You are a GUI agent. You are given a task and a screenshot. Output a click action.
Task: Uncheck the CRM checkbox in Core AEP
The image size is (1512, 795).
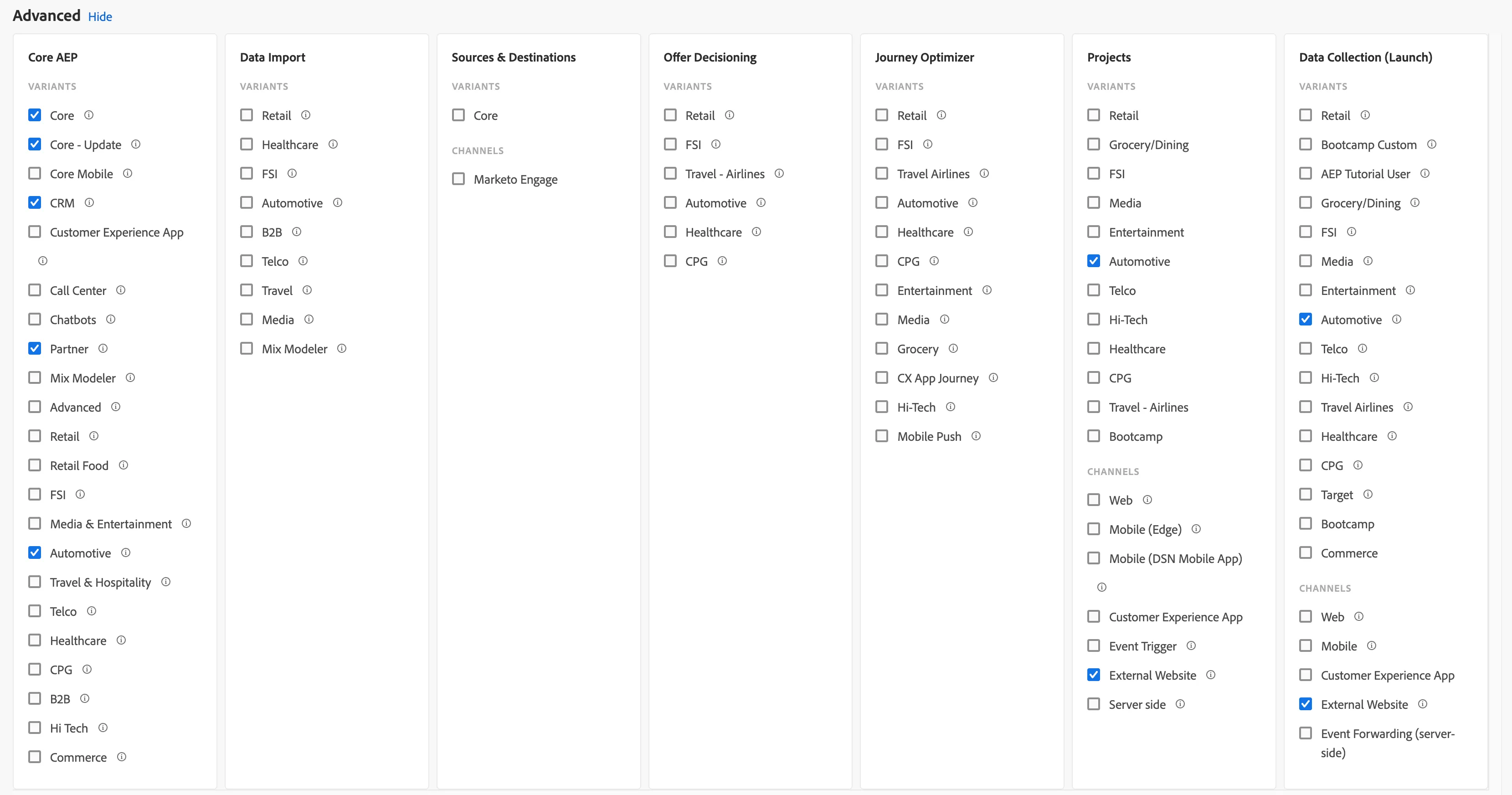(35, 202)
